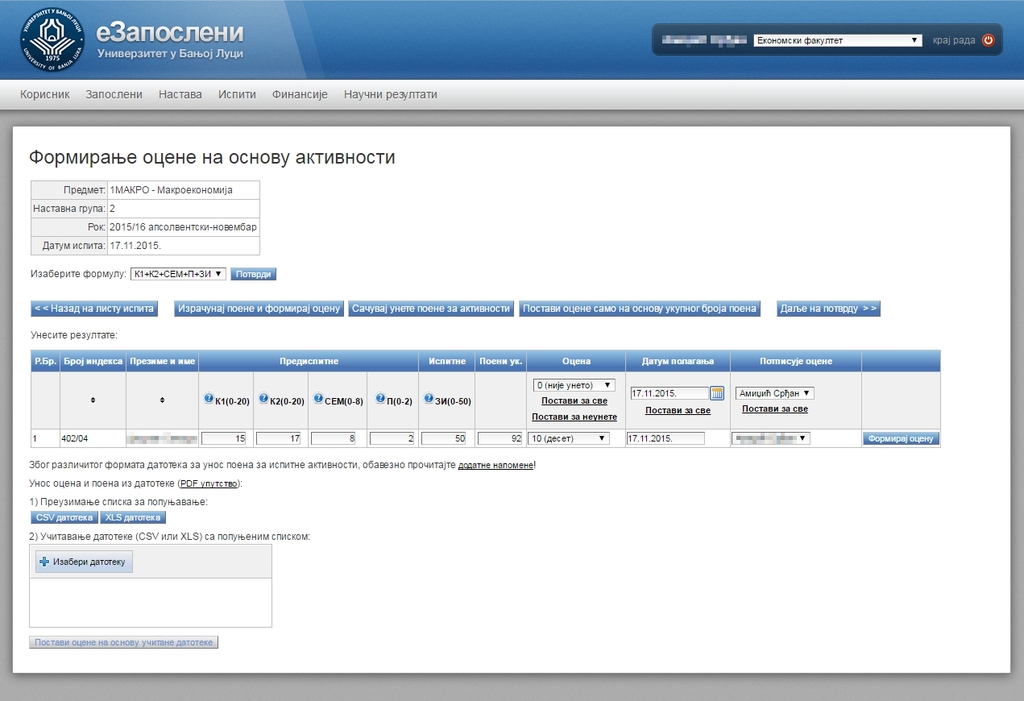1024x701 pixels.
Task: Open the calendar date picker icon
Action: point(716,393)
